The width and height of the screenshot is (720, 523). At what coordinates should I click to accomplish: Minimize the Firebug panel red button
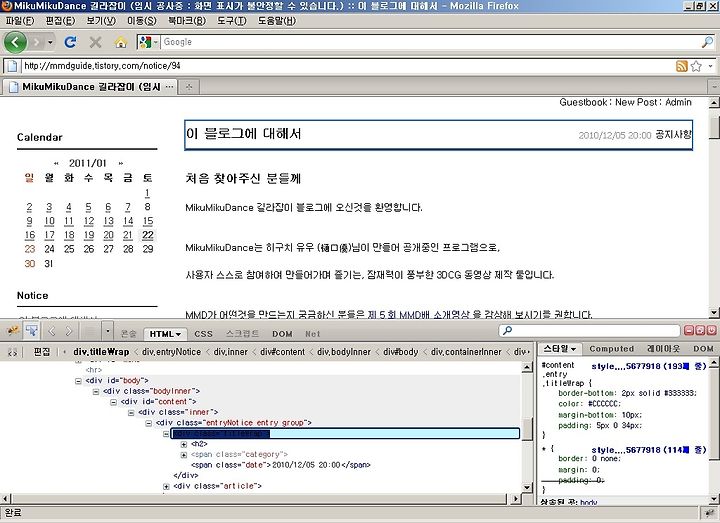tap(689, 330)
